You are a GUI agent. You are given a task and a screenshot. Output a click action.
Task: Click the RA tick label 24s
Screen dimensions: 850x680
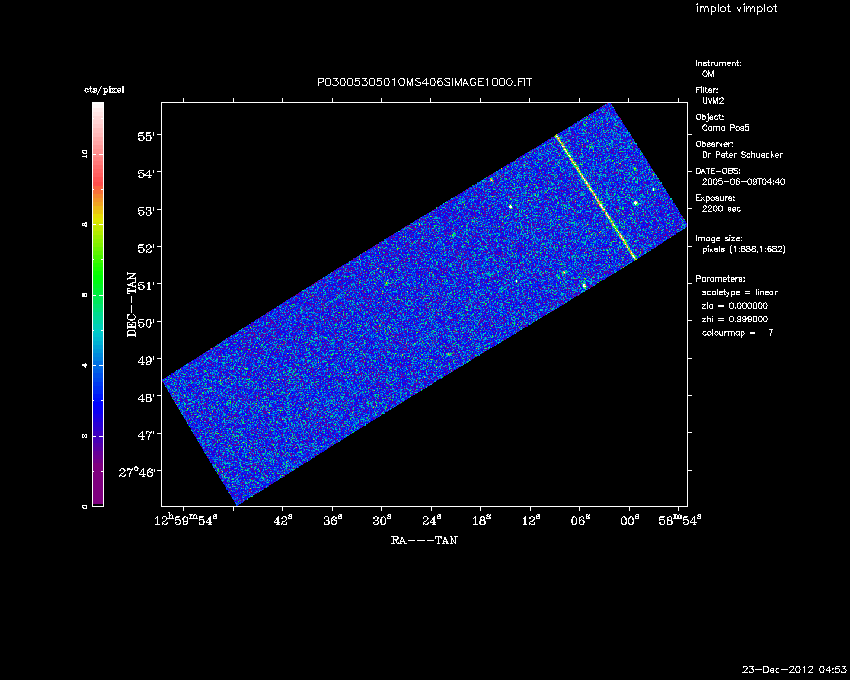(x=432, y=521)
